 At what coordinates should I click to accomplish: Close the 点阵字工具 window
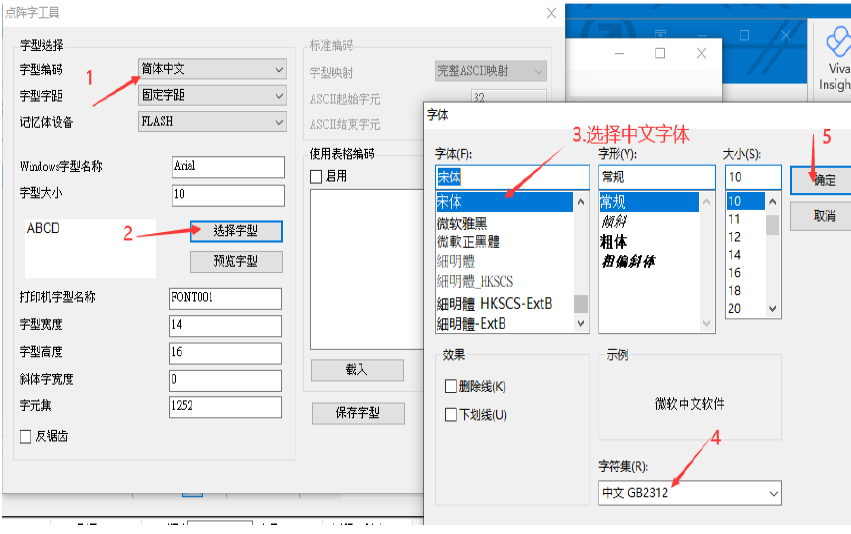pyautogui.click(x=551, y=13)
